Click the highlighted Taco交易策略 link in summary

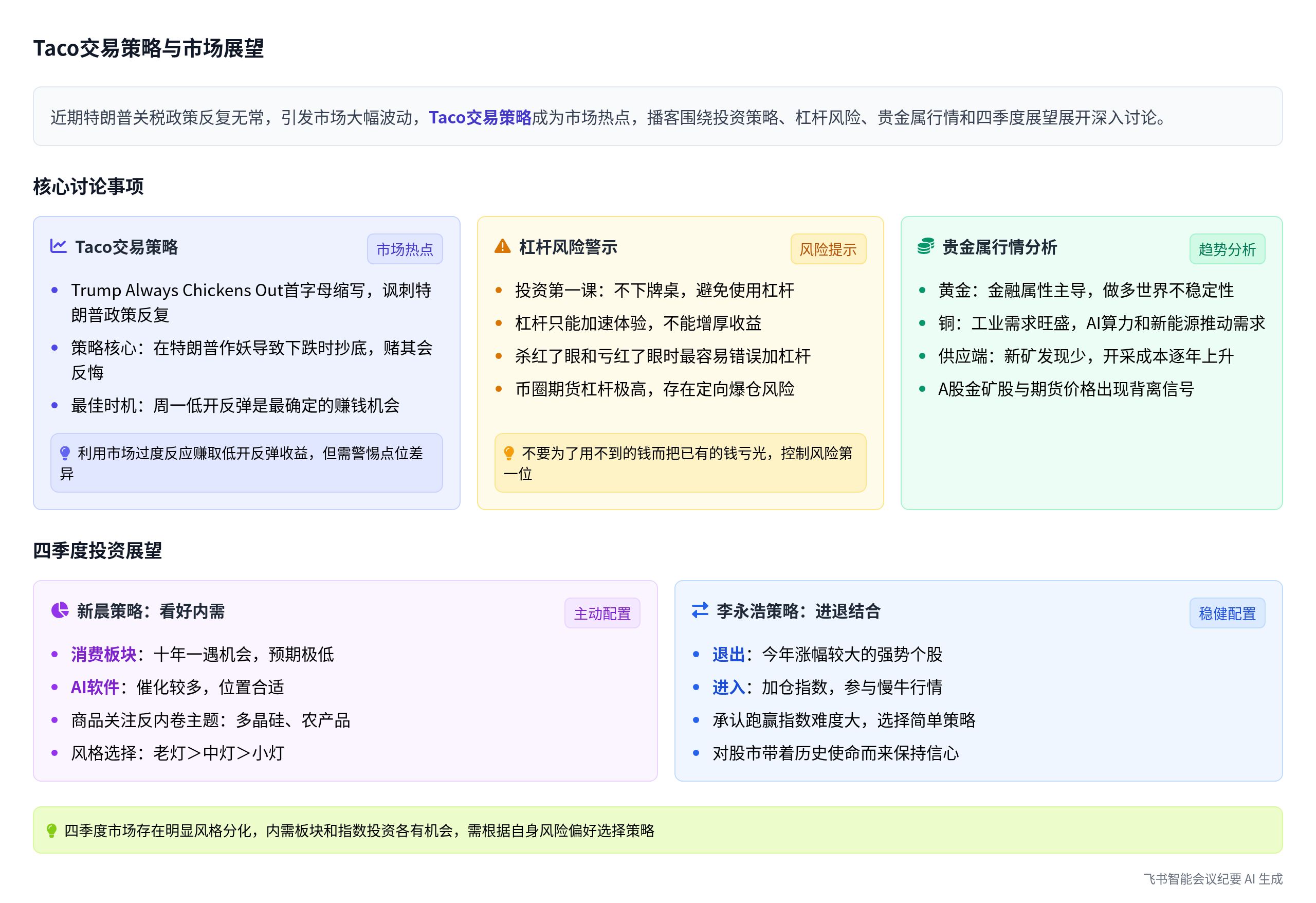[x=480, y=117]
